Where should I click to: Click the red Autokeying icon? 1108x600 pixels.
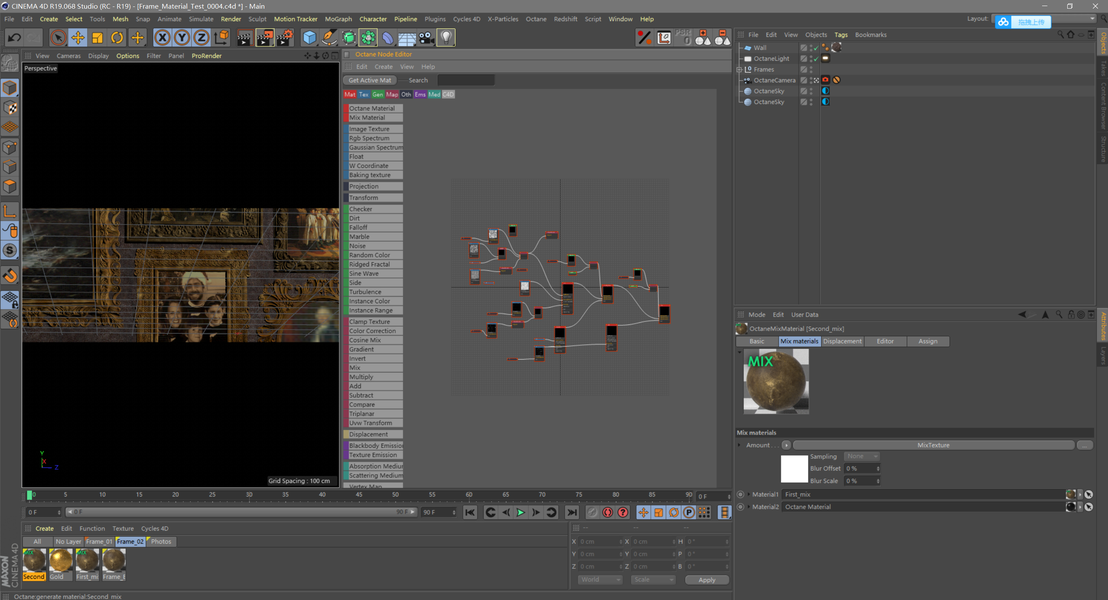tap(607, 512)
